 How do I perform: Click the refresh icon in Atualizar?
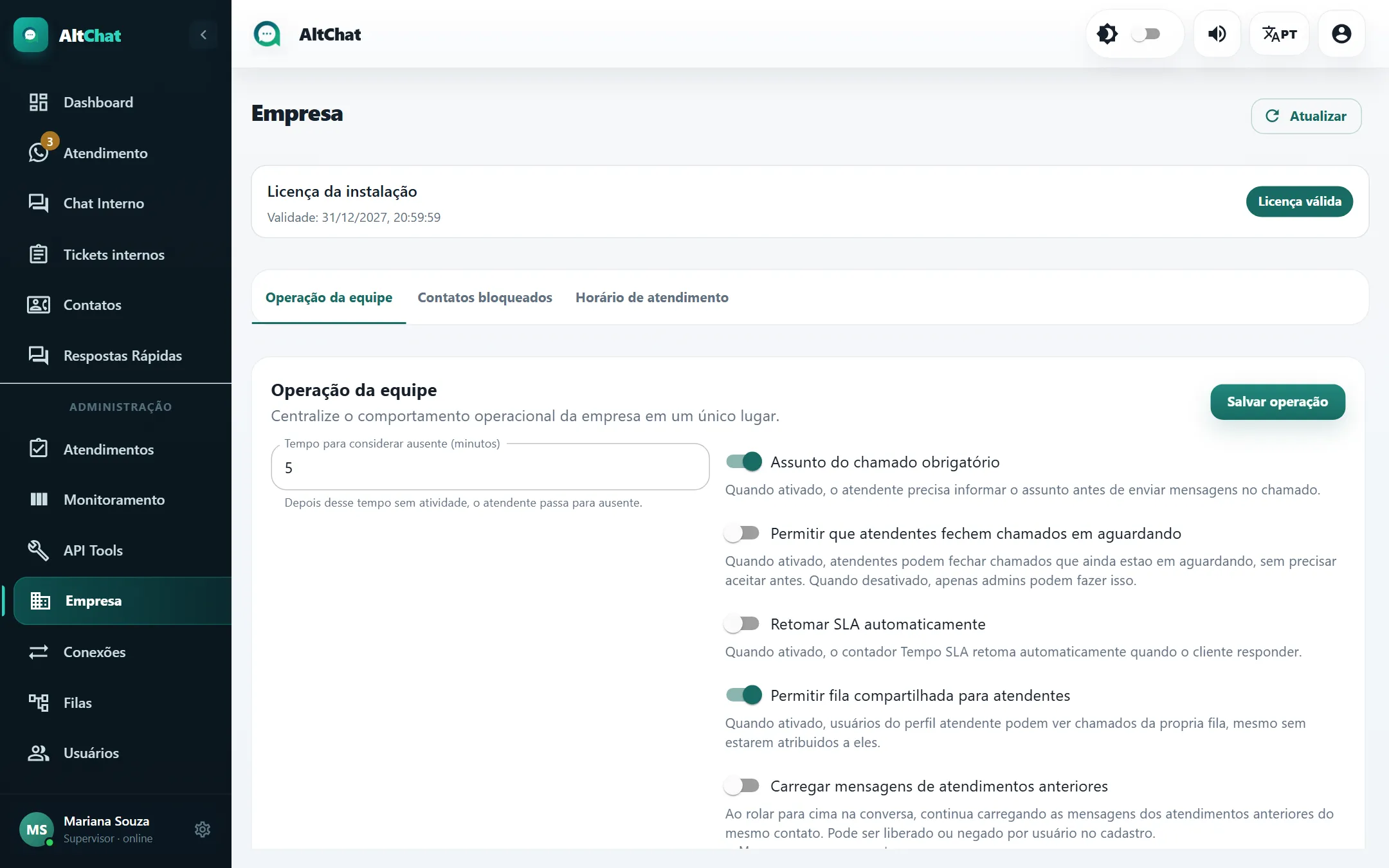[x=1272, y=116]
